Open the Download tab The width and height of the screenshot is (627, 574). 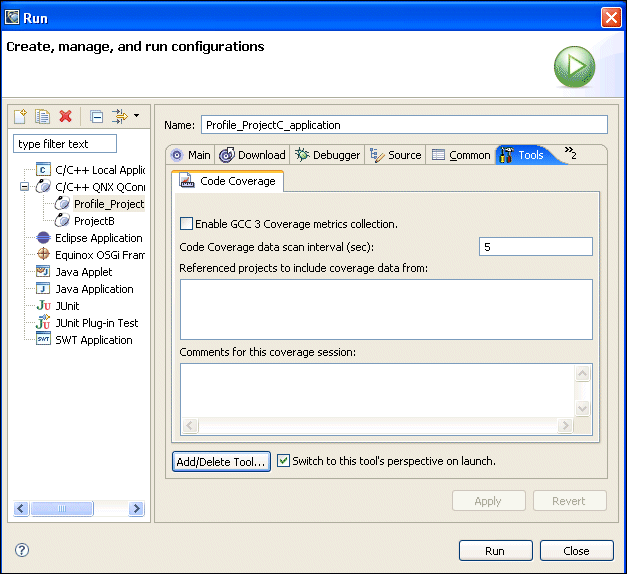tap(253, 155)
